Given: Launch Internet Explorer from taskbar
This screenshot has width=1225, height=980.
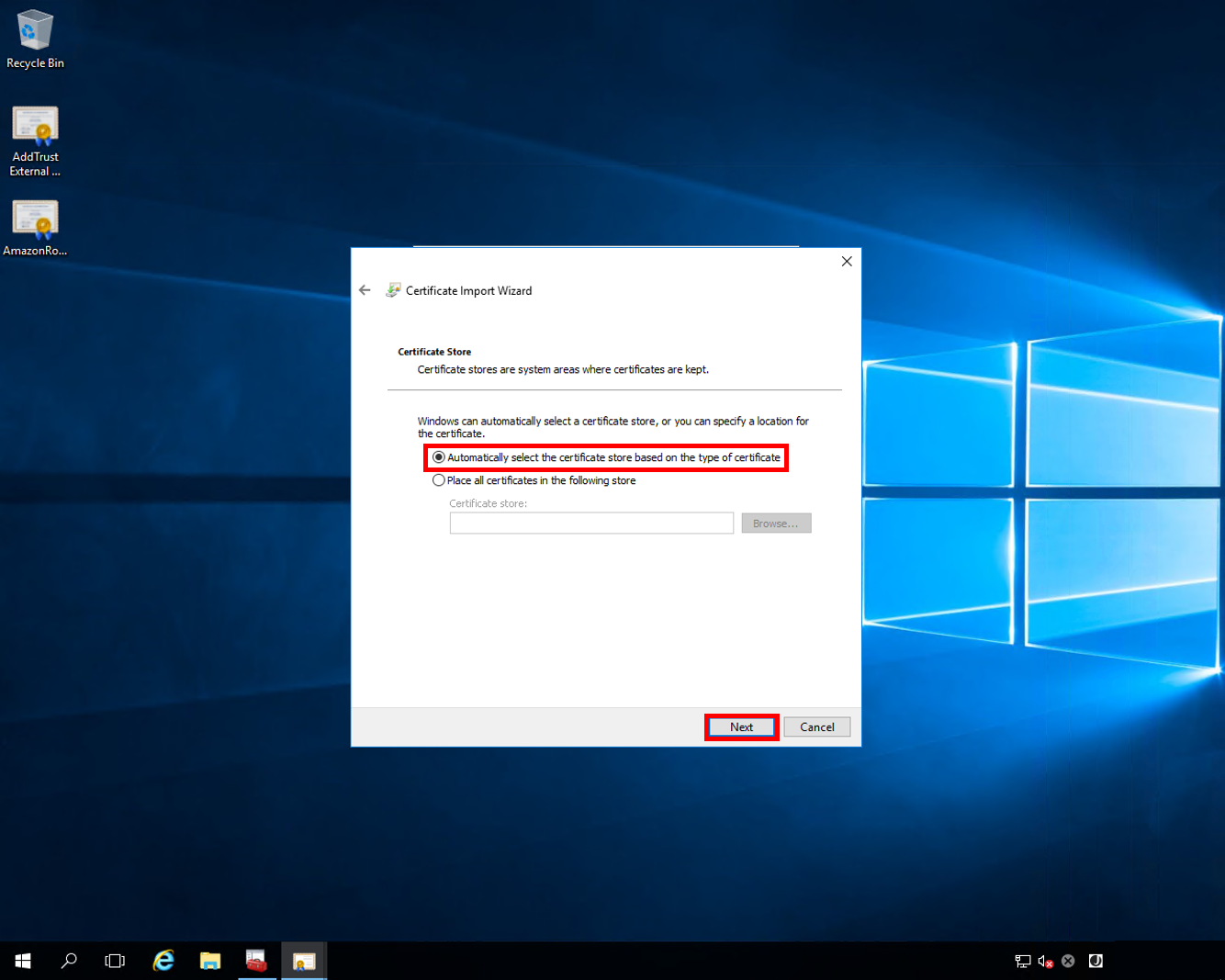Looking at the screenshot, I should pyautogui.click(x=163, y=961).
